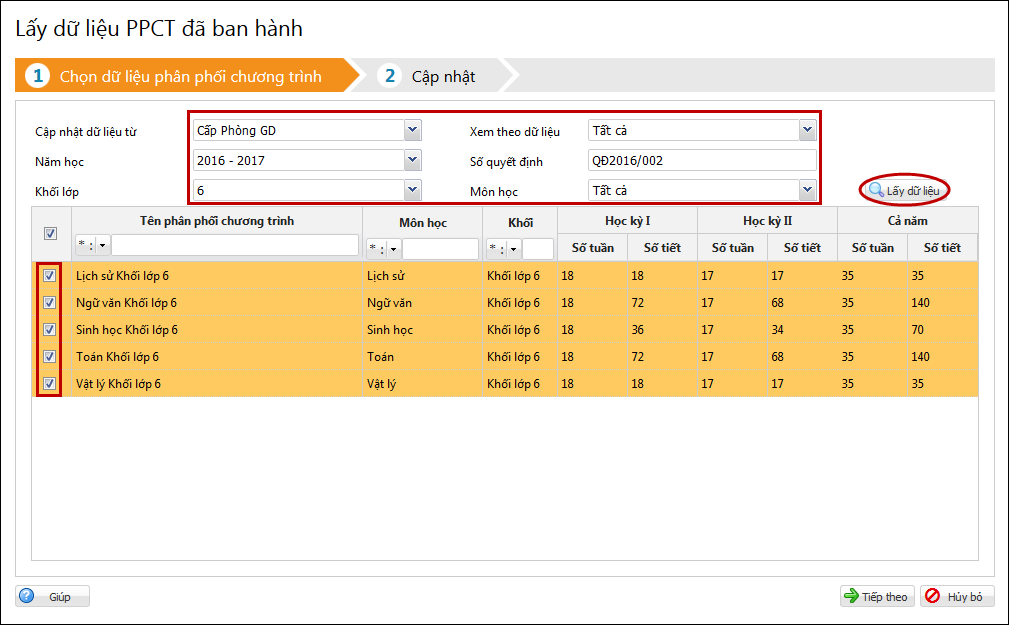Click the blue question mark help icon
The image size is (1009, 625).
[x=27, y=596]
